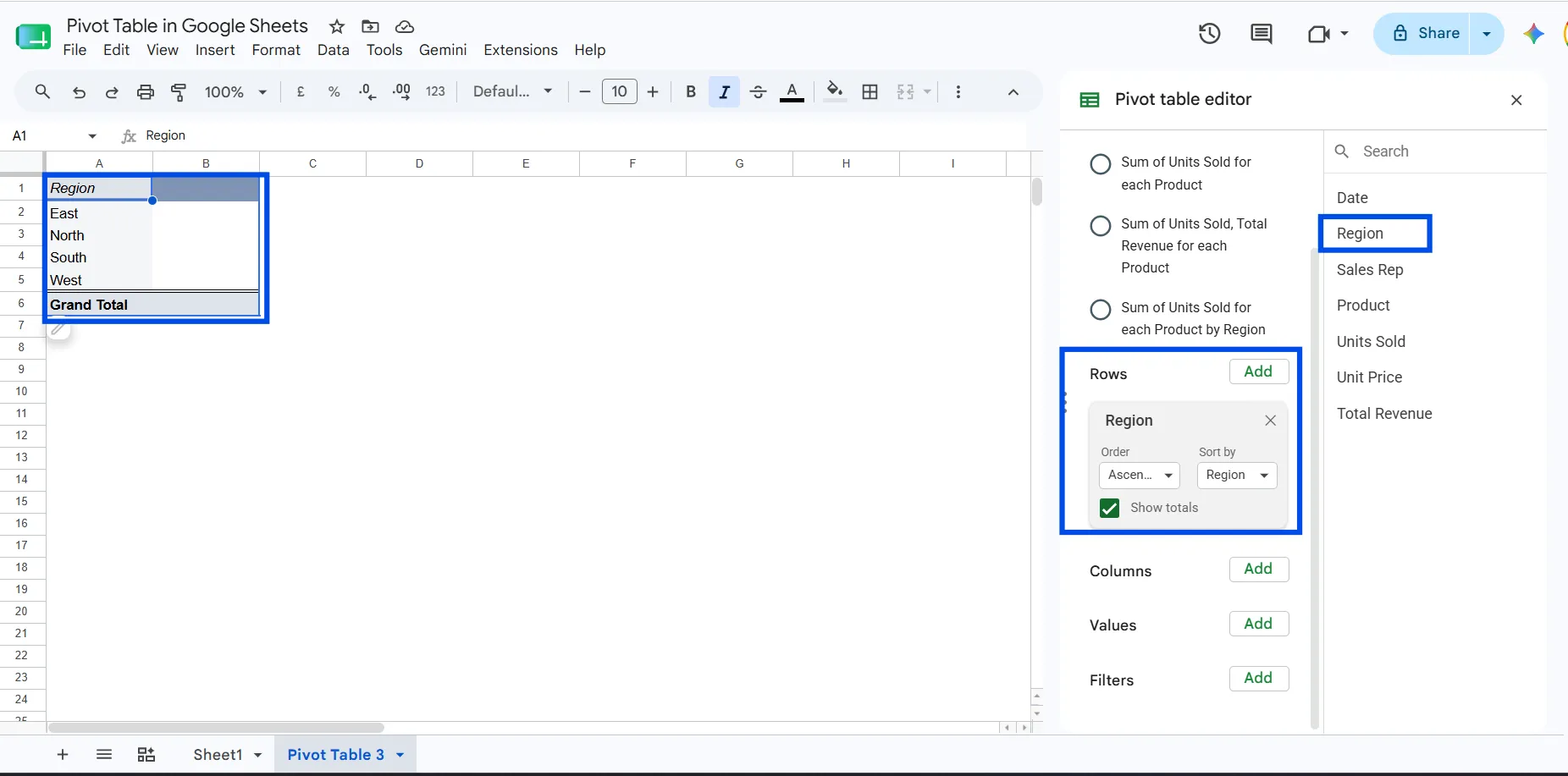Open the Name box dropdown arrow

92,136
